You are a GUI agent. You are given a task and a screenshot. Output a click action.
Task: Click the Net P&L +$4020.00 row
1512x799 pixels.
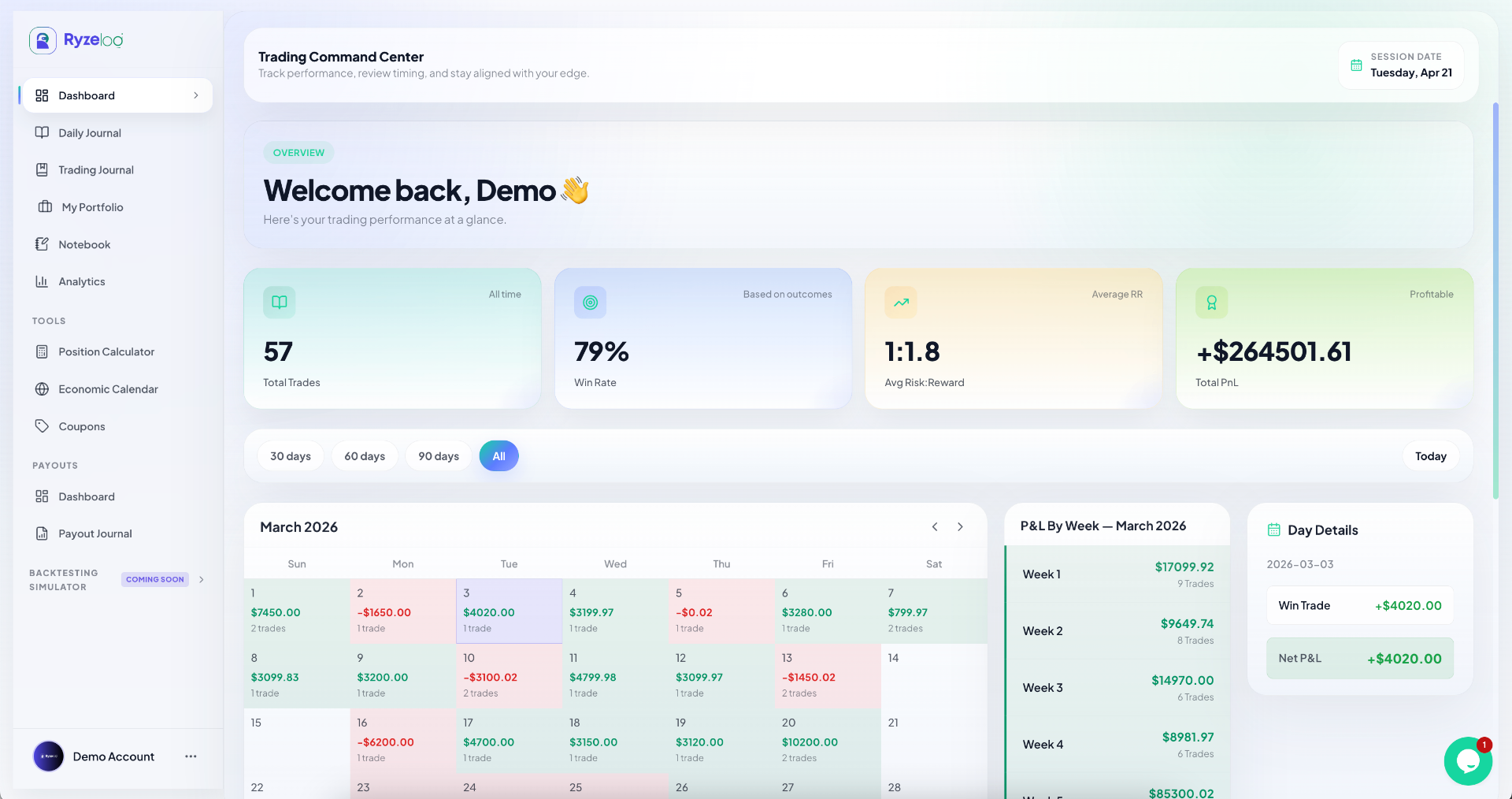coord(1360,658)
